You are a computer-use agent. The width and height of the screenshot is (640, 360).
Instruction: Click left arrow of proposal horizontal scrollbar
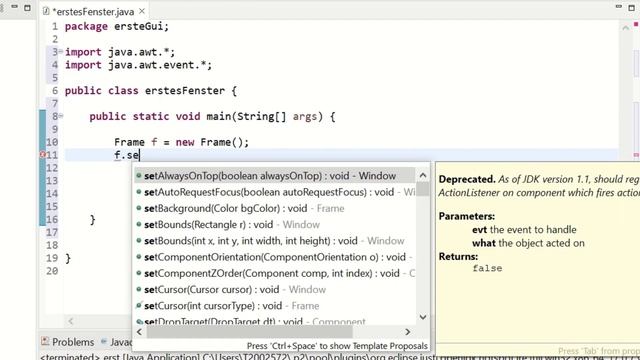pyautogui.click(x=139, y=332)
